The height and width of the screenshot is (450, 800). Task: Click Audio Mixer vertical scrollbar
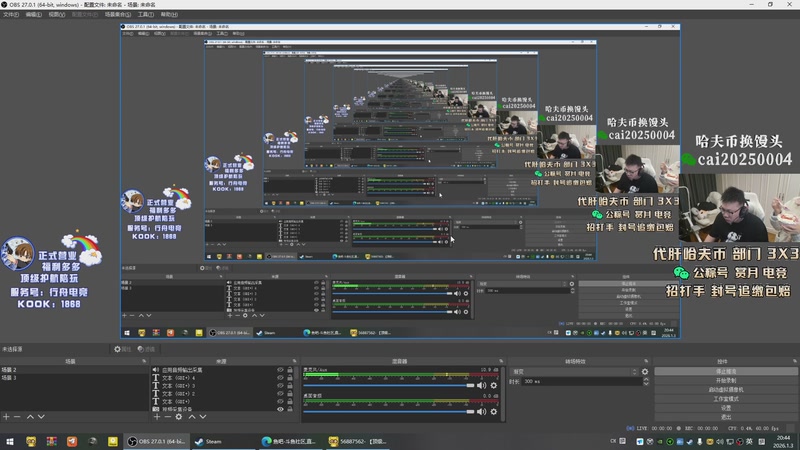point(503,393)
